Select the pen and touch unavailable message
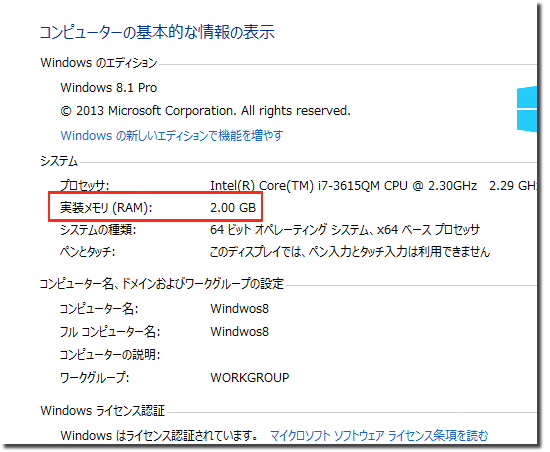 350,252
